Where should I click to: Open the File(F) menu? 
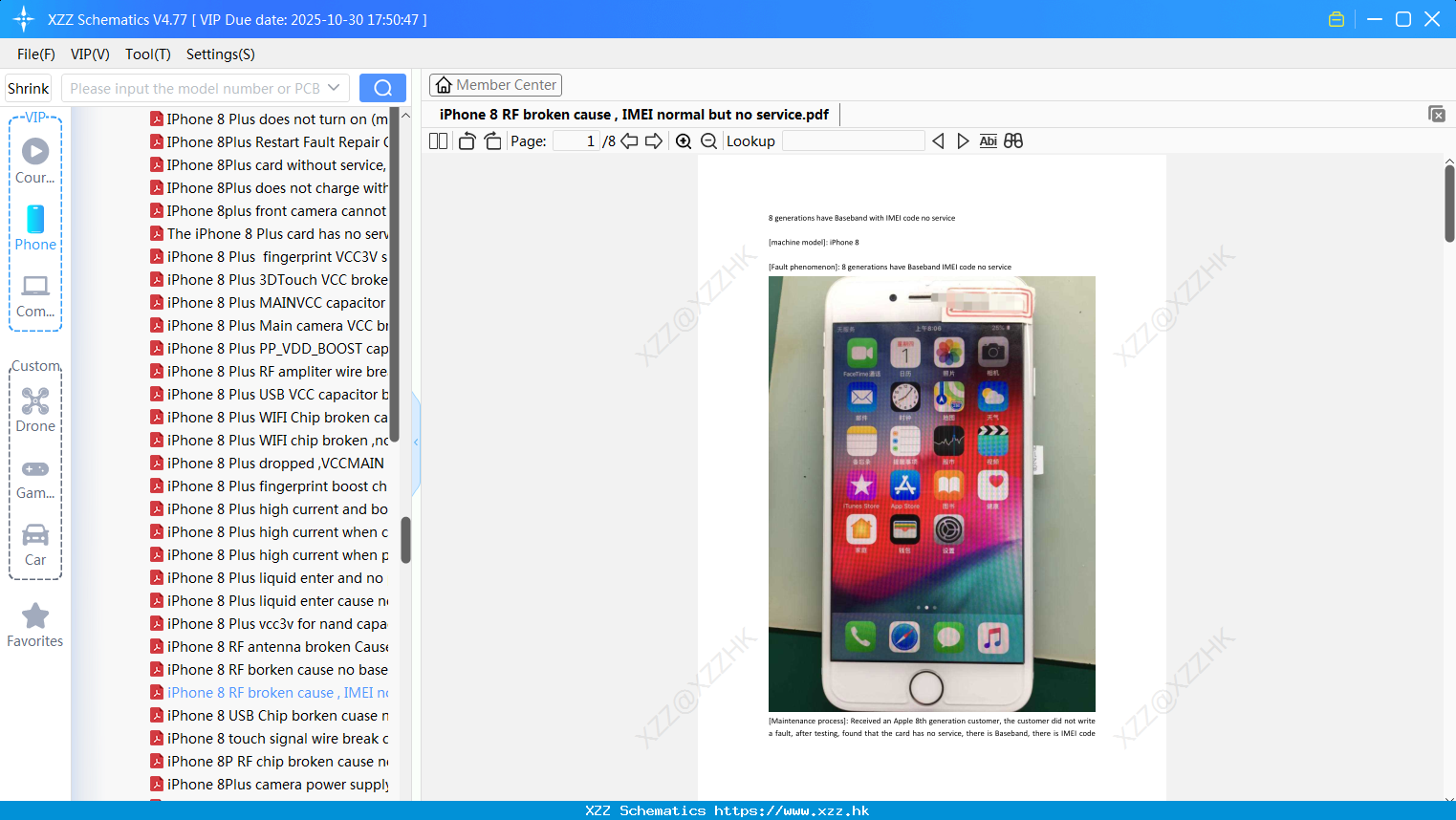pyautogui.click(x=36, y=54)
